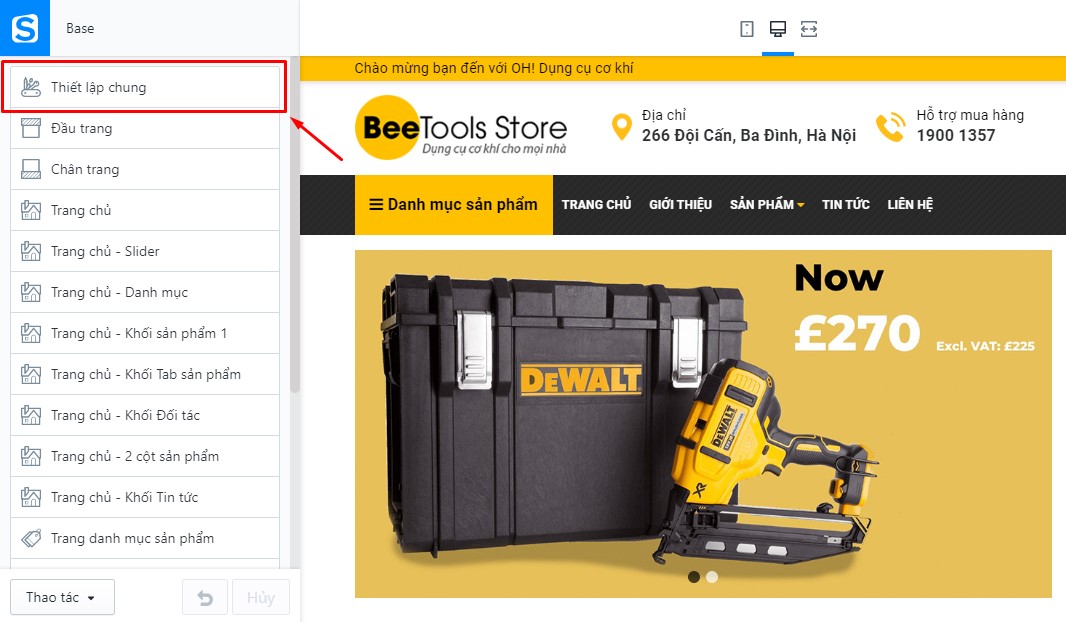Expand Danh mục sản phẩm category menu
1066x622 pixels.
coord(453,205)
